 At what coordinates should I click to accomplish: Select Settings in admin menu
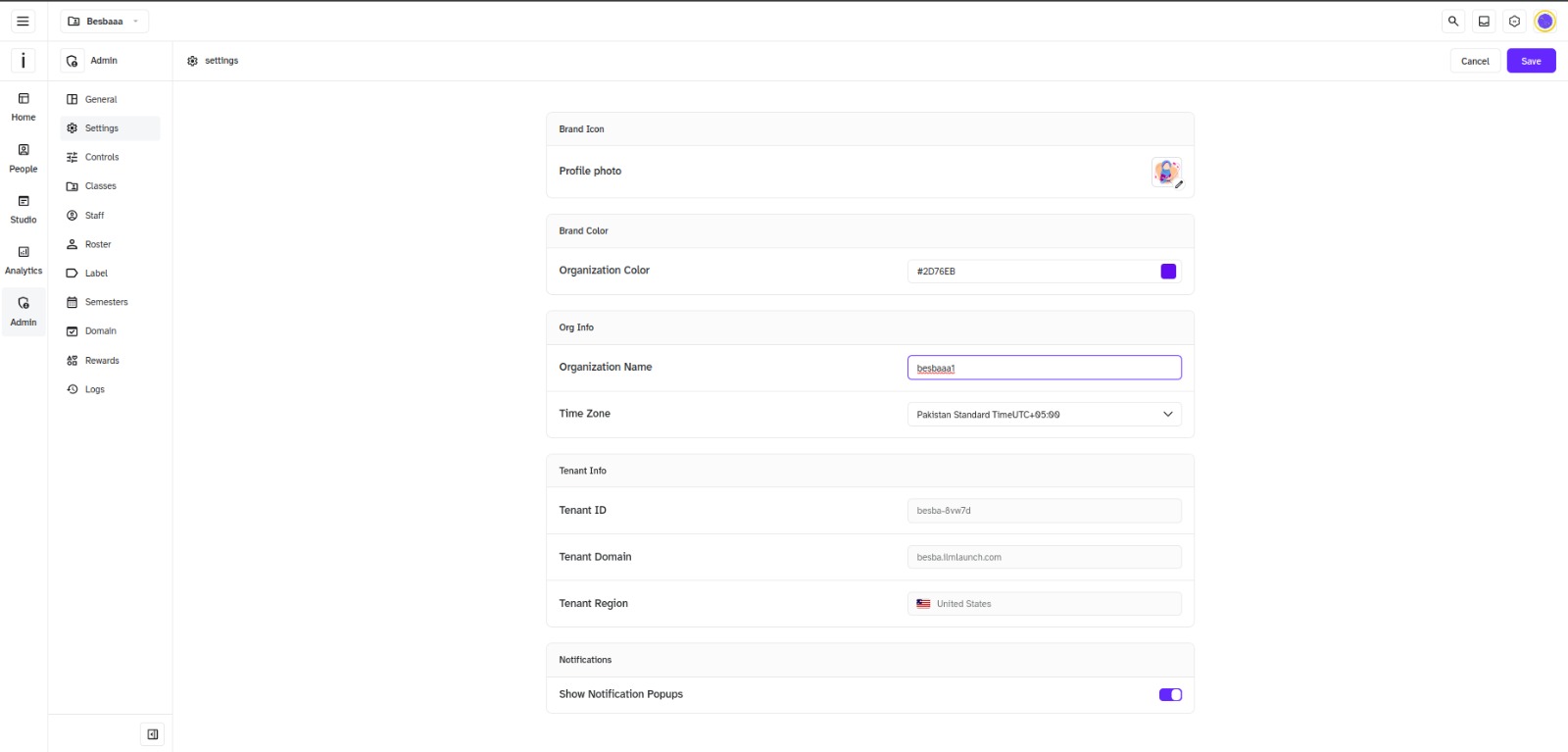coord(110,128)
